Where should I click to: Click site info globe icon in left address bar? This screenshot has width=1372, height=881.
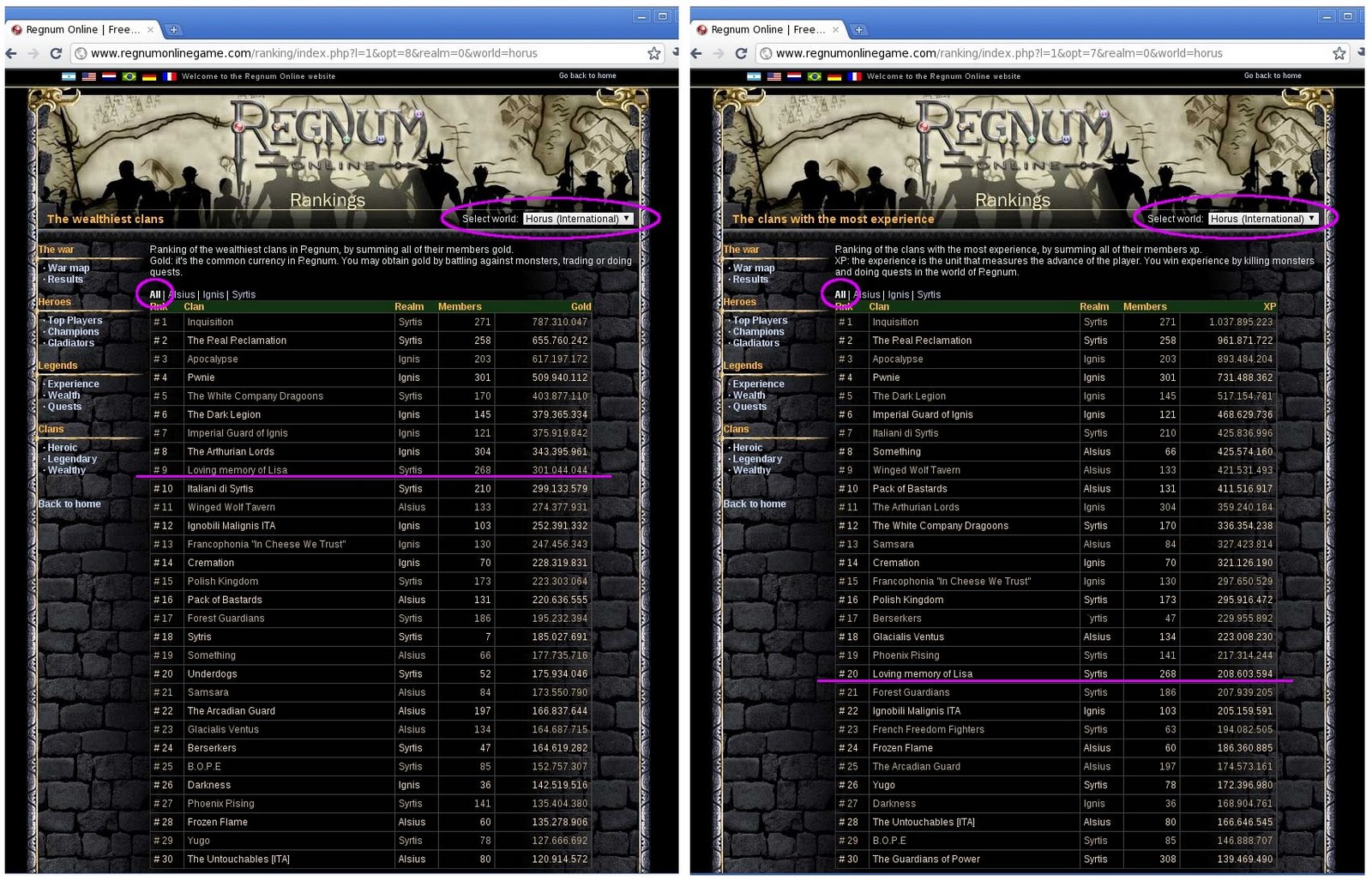pyautogui.click(x=81, y=53)
